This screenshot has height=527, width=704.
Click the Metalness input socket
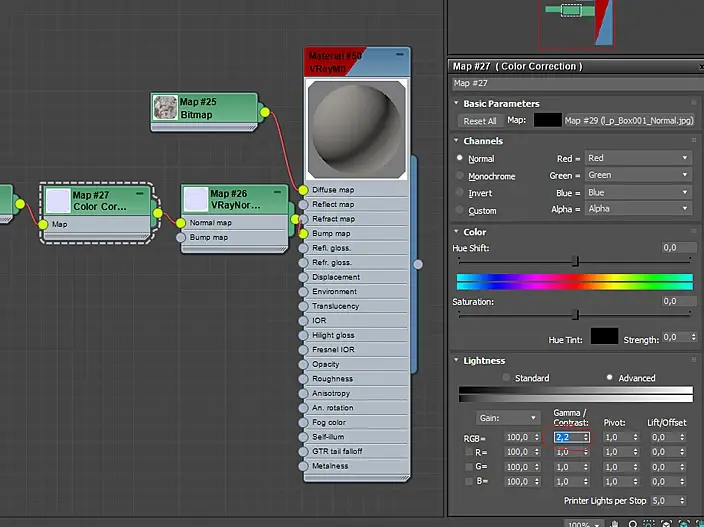pos(303,466)
